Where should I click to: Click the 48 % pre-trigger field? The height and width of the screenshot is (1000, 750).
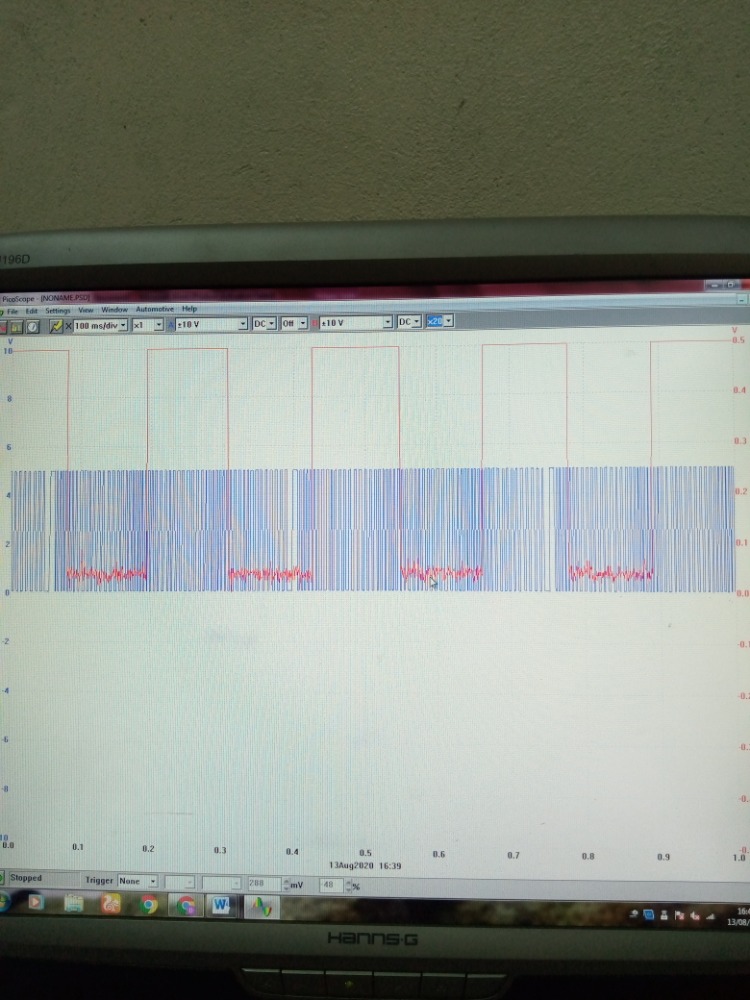(x=331, y=885)
